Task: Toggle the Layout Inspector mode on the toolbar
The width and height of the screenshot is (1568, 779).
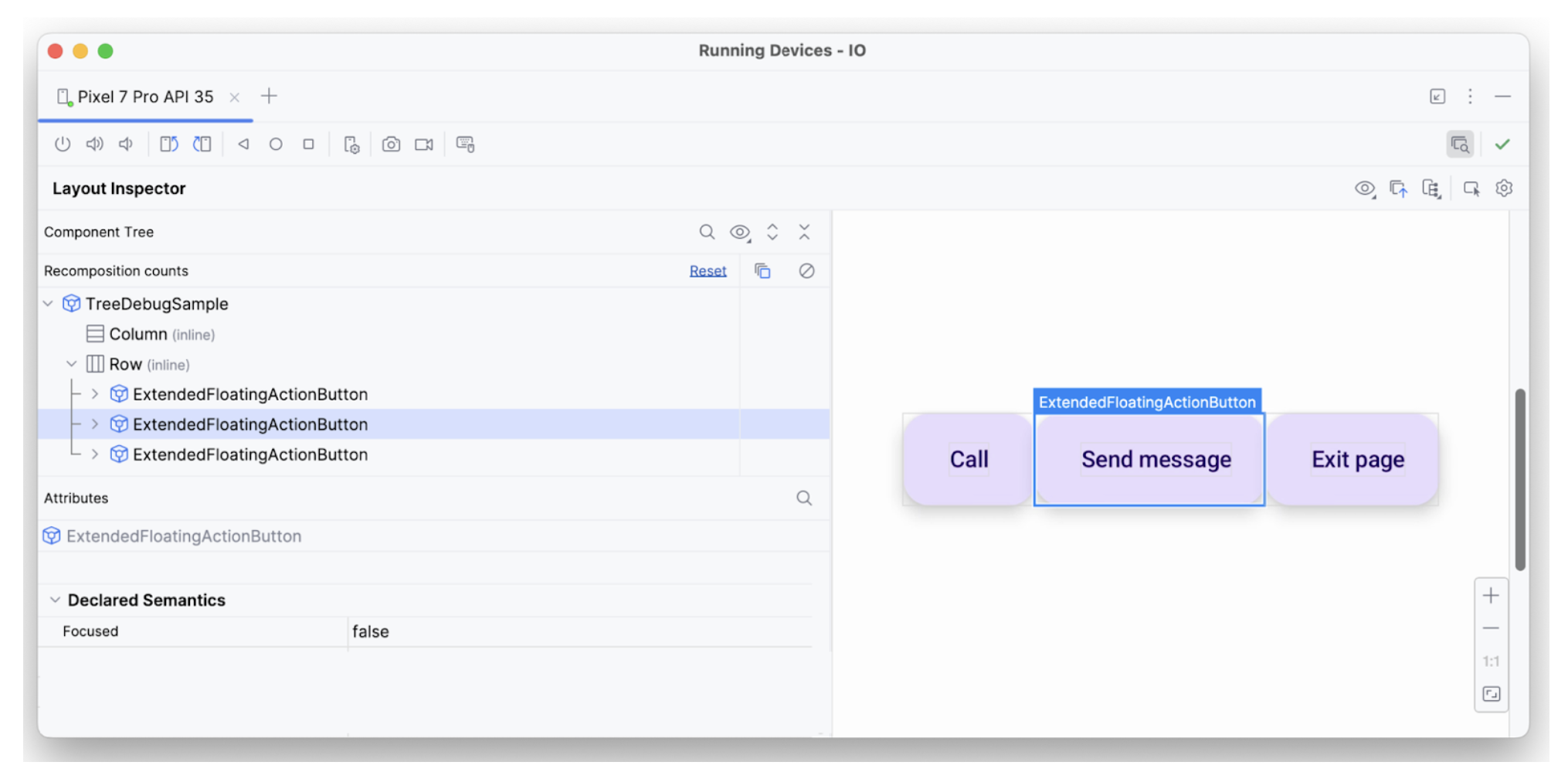Action: pyautogui.click(x=1460, y=144)
